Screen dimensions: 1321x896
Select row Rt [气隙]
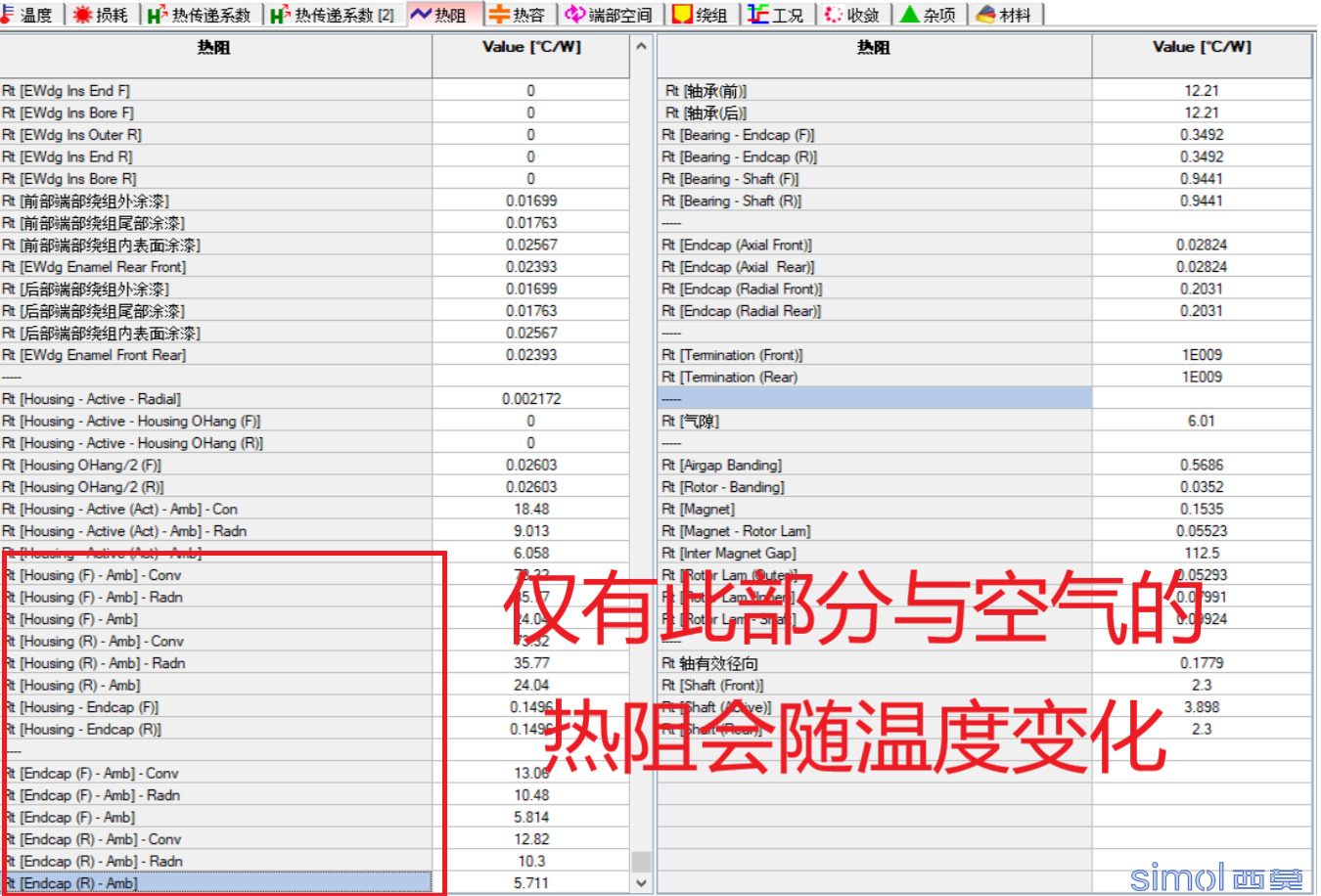coord(874,422)
